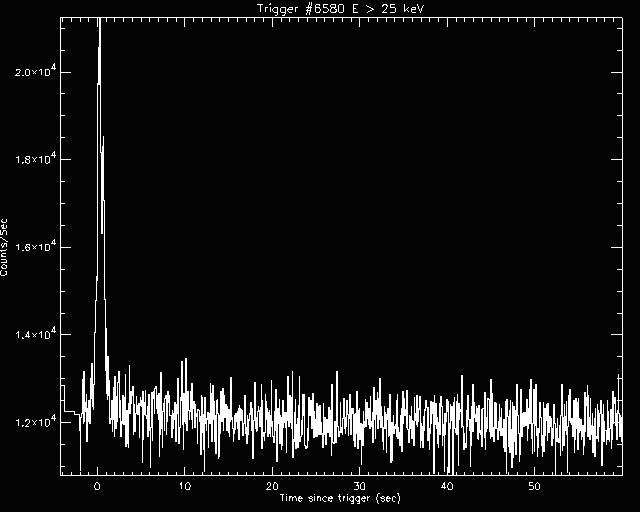Click the x-axis tick label 40
This screenshot has height=512, width=640.
447,486
